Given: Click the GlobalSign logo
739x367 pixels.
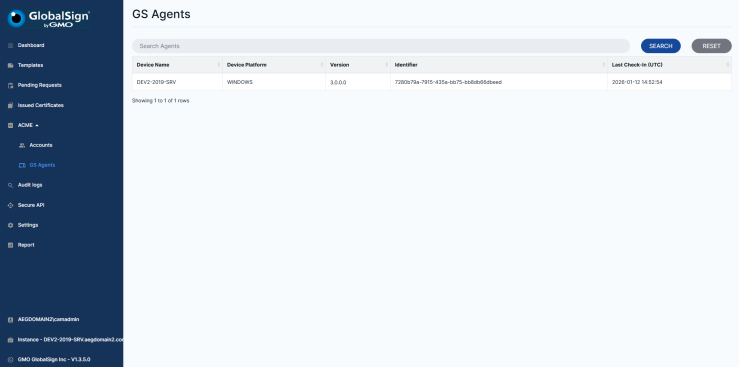Looking at the screenshot, I should [49, 18].
